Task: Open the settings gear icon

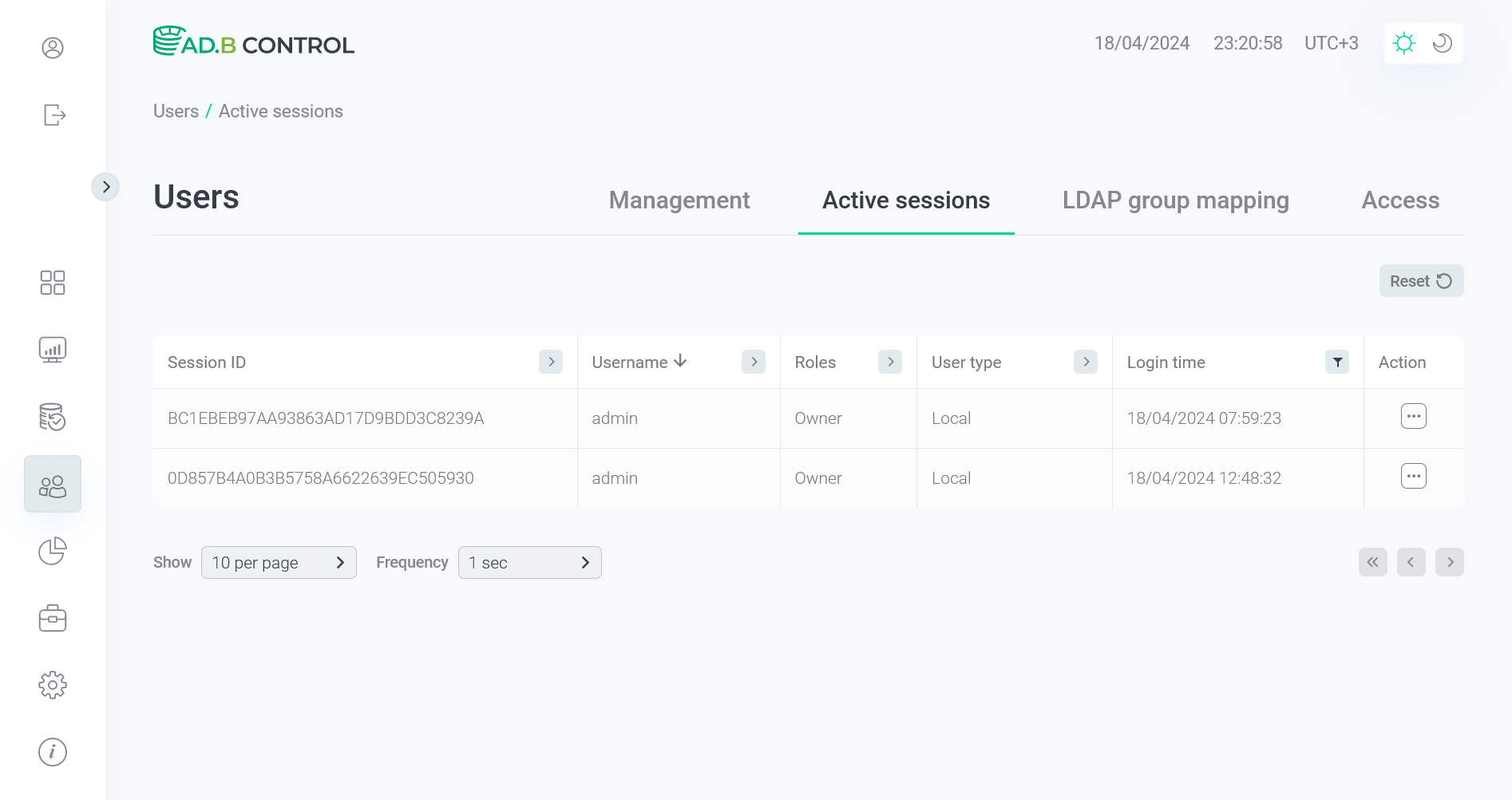Action: coord(52,684)
